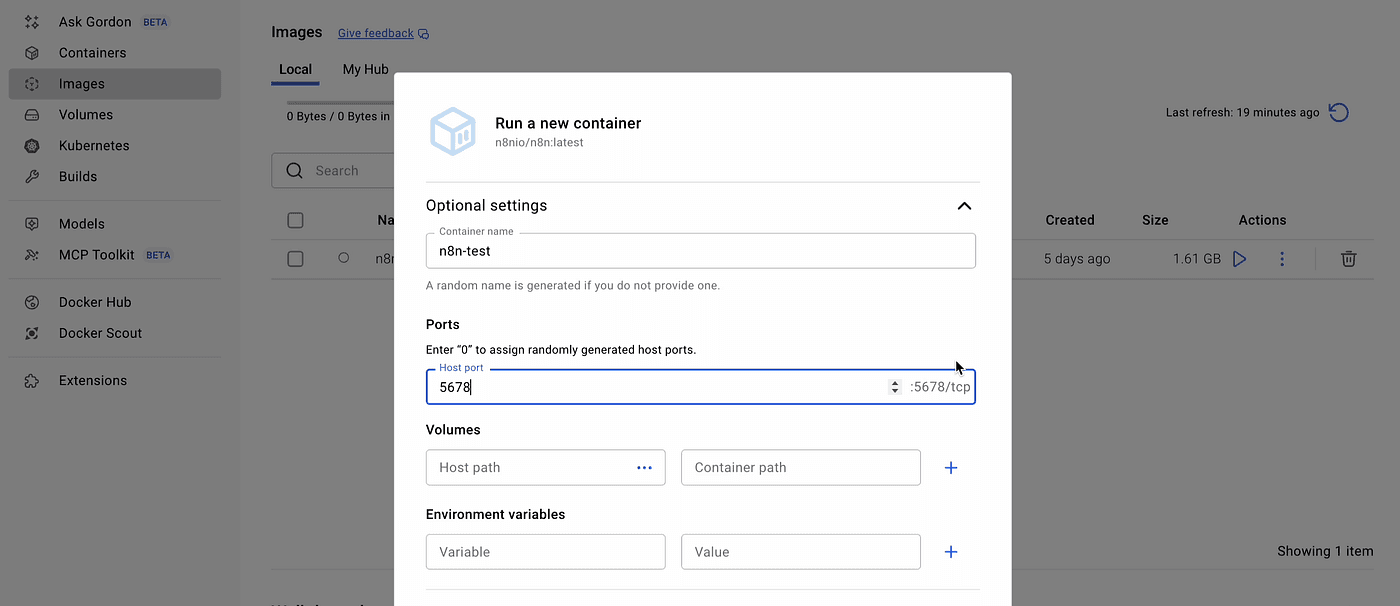Open the three-dot actions menu for the image
This screenshot has width=1400, height=606.
pos(1282,259)
